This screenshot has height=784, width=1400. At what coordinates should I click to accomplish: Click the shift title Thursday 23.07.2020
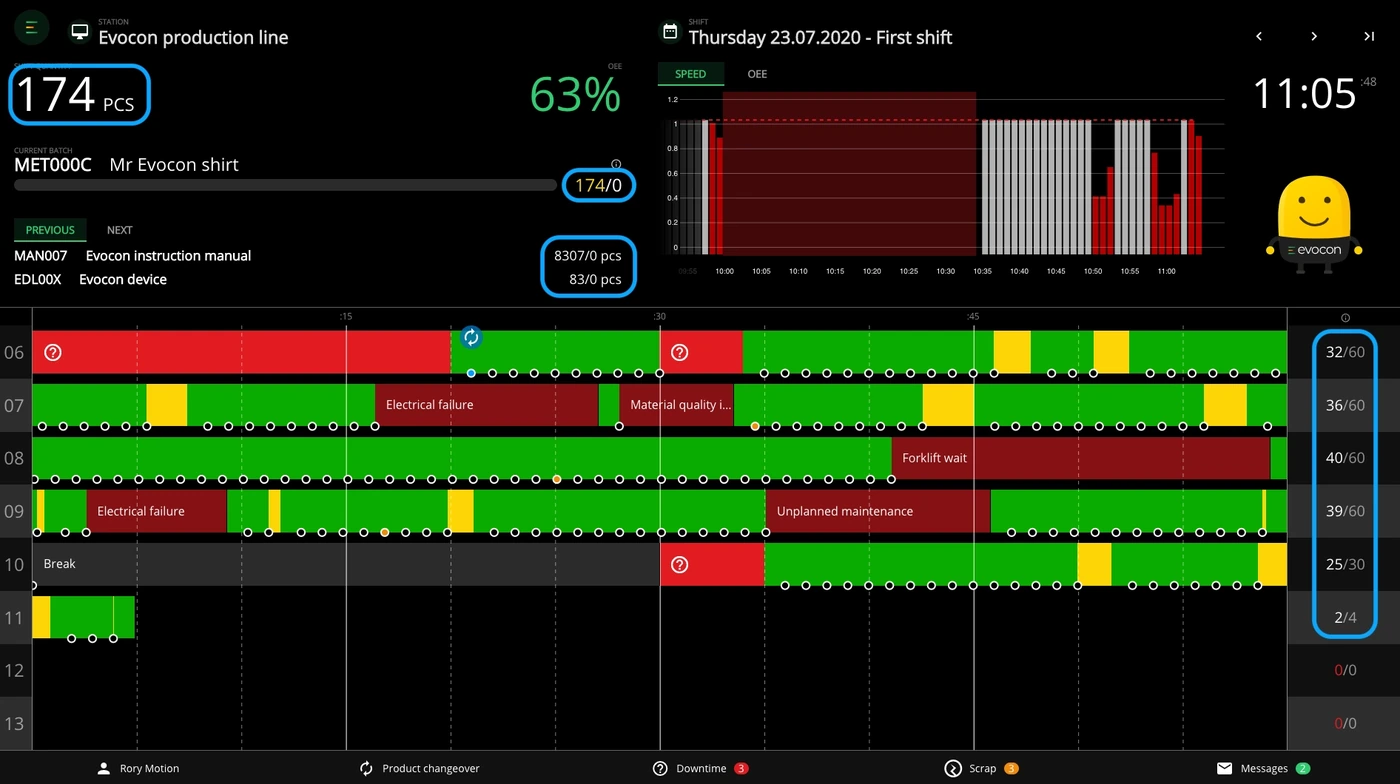pyautogui.click(x=820, y=38)
